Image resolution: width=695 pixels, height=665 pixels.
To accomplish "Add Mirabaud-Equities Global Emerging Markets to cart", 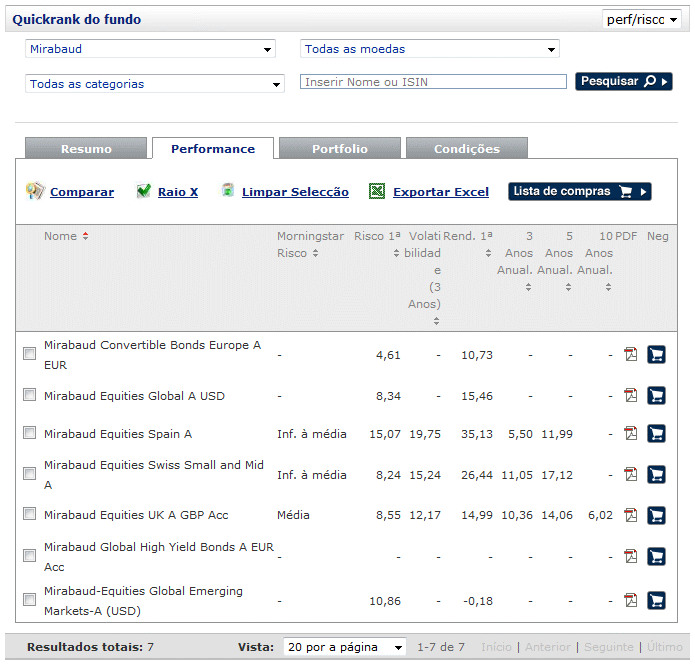I will pyautogui.click(x=656, y=601).
